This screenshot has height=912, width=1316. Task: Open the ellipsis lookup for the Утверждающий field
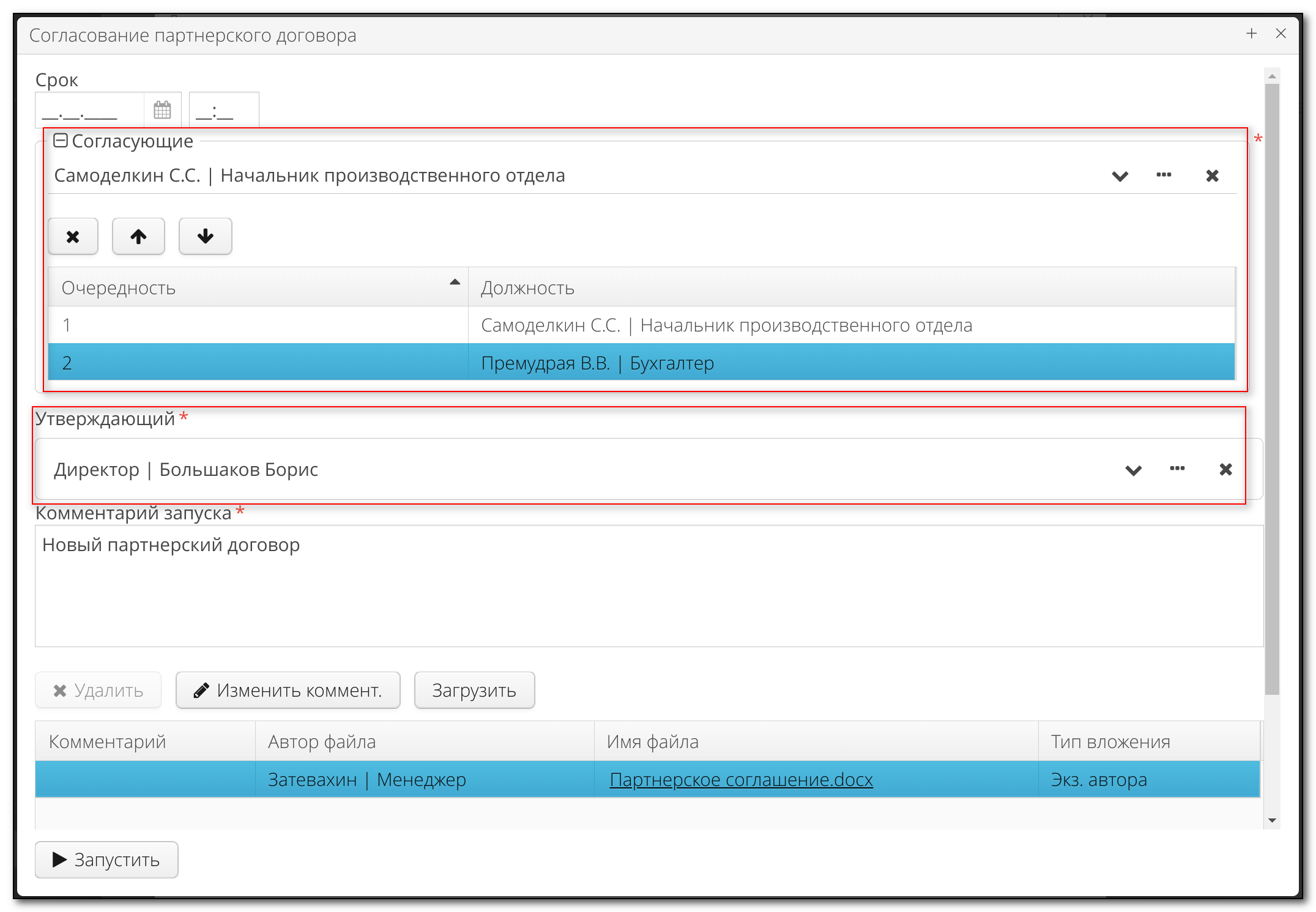tap(1177, 469)
